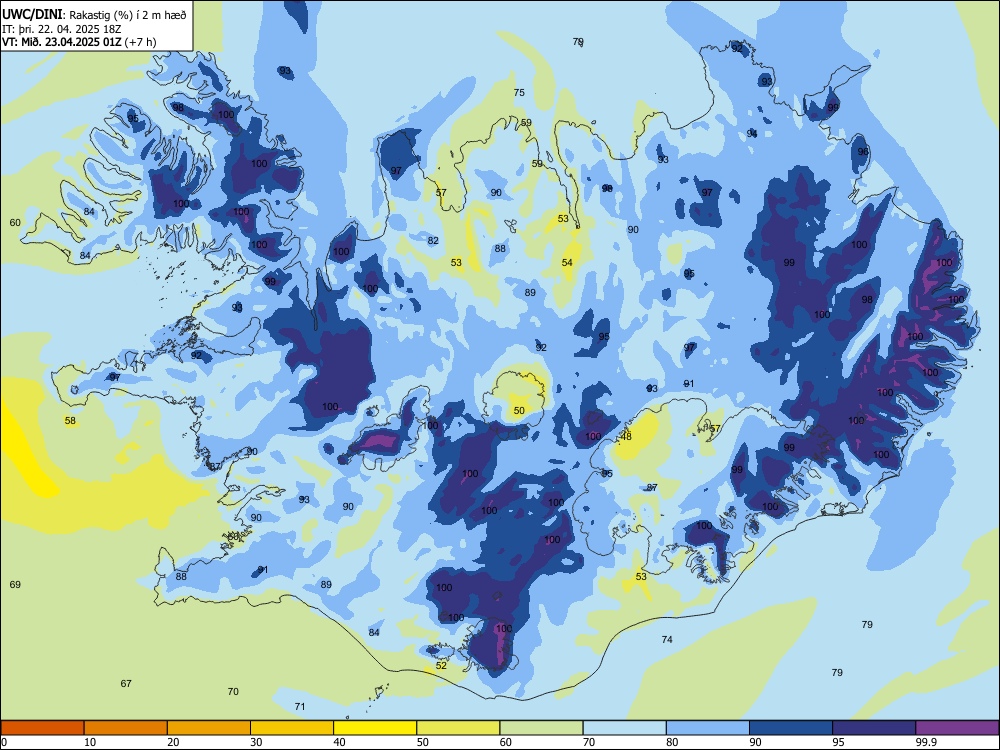Click the '50' value inside the central glacier outline

click(x=519, y=411)
